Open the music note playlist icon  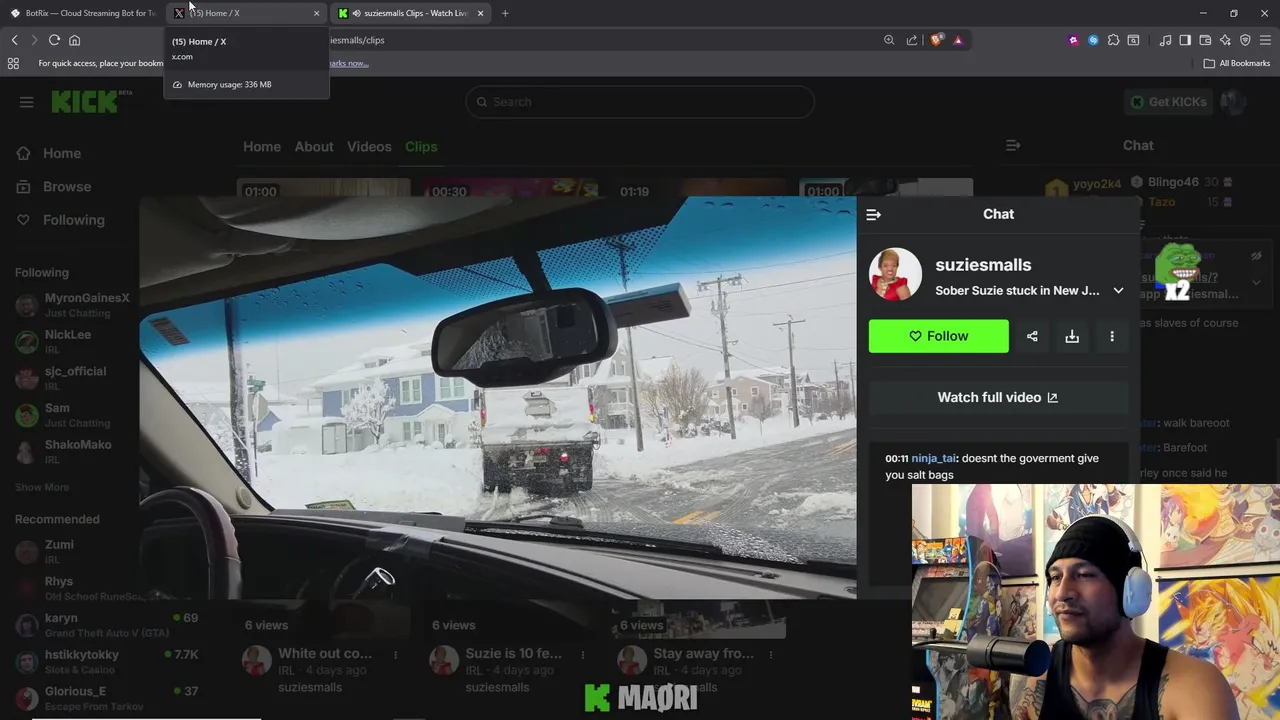pos(1165,40)
